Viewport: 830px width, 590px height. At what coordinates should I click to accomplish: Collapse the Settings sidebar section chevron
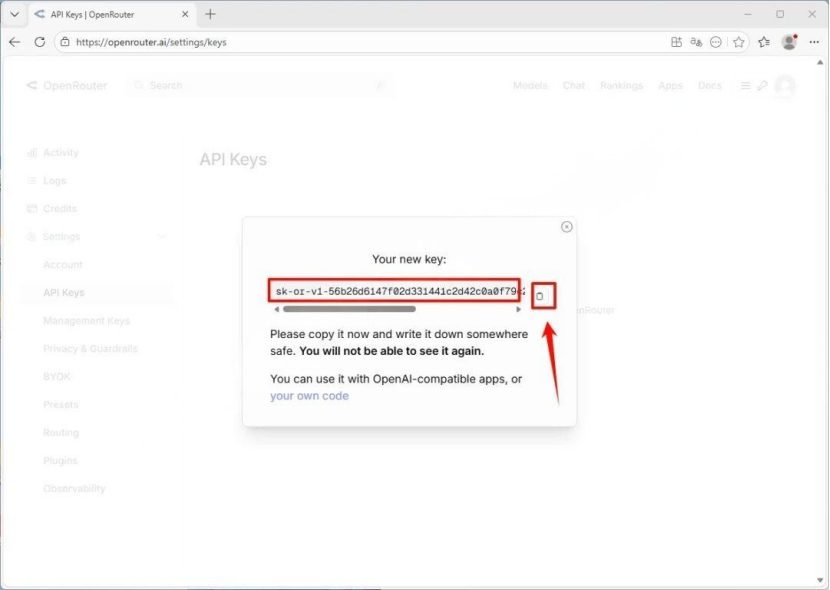161,237
